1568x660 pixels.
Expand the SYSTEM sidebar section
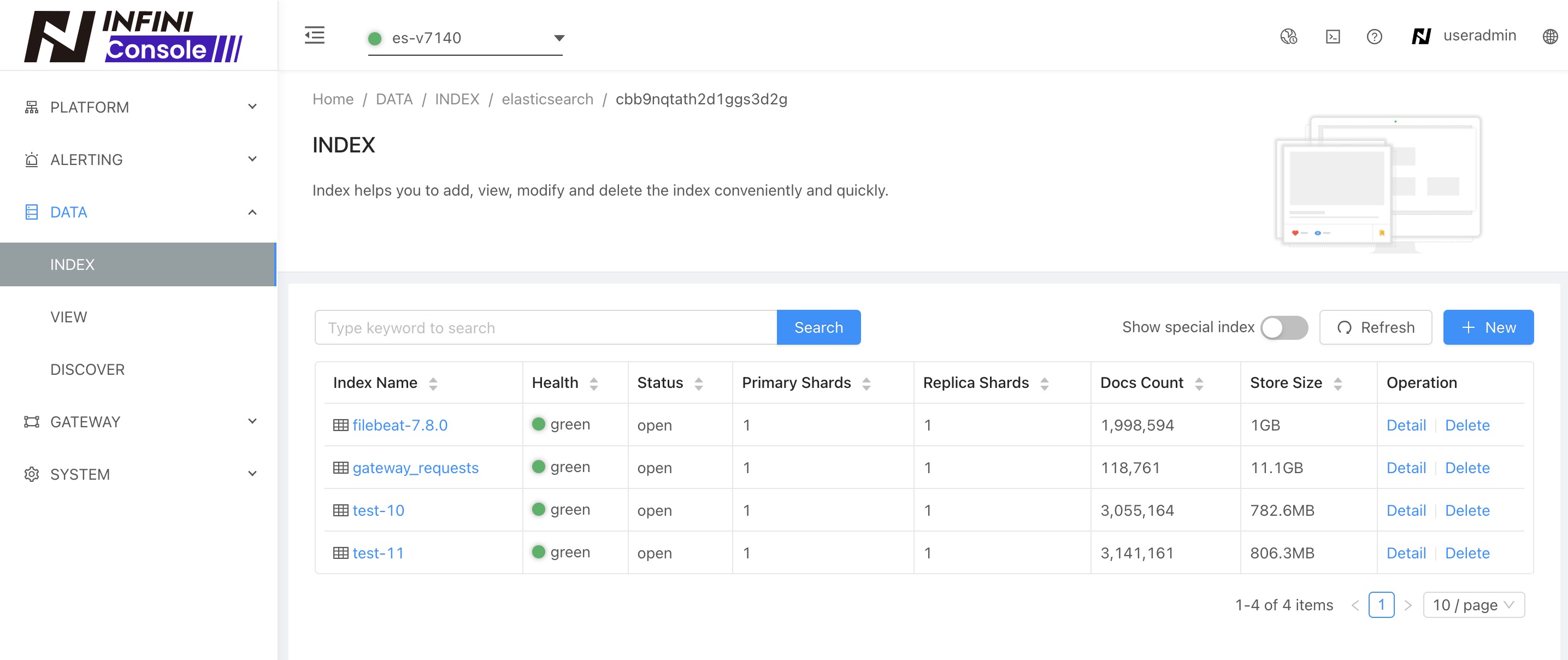(139, 473)
